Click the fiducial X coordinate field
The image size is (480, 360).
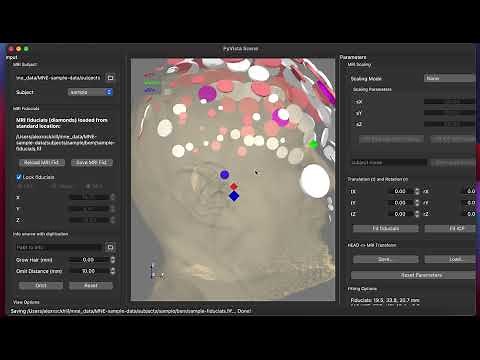pyautogui.click(x=89, y=197)
